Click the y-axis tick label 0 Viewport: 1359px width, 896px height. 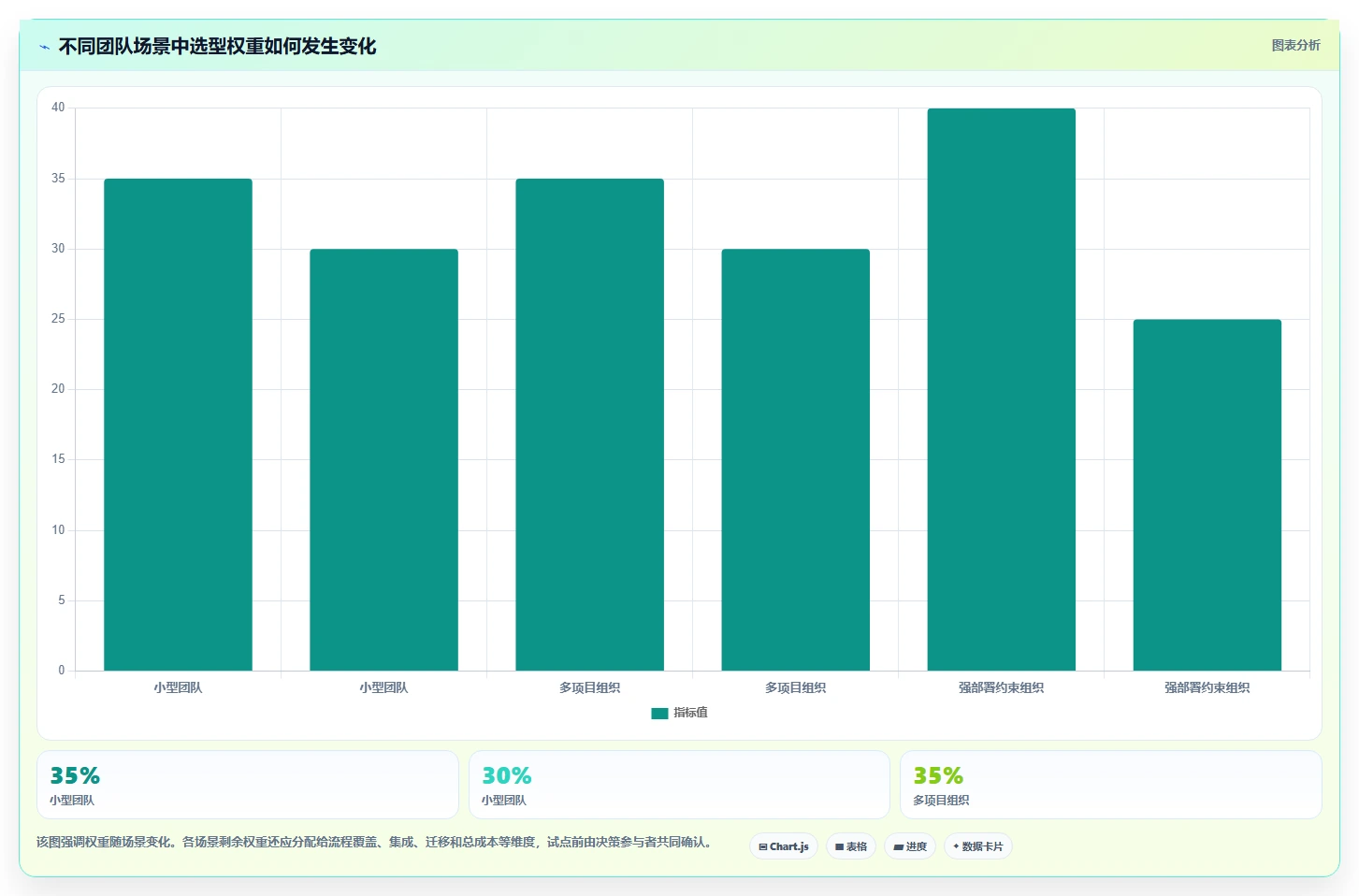62,671
